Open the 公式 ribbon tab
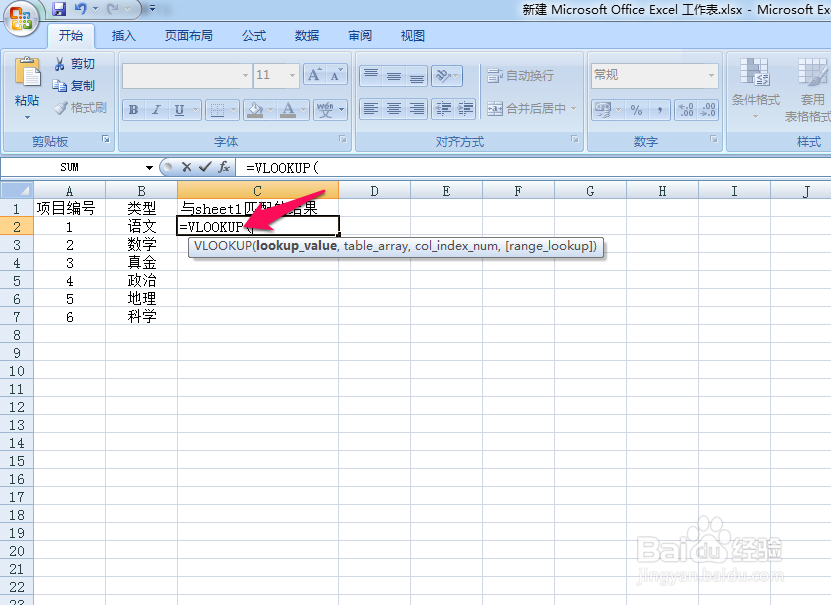 [x=254, y=35]
